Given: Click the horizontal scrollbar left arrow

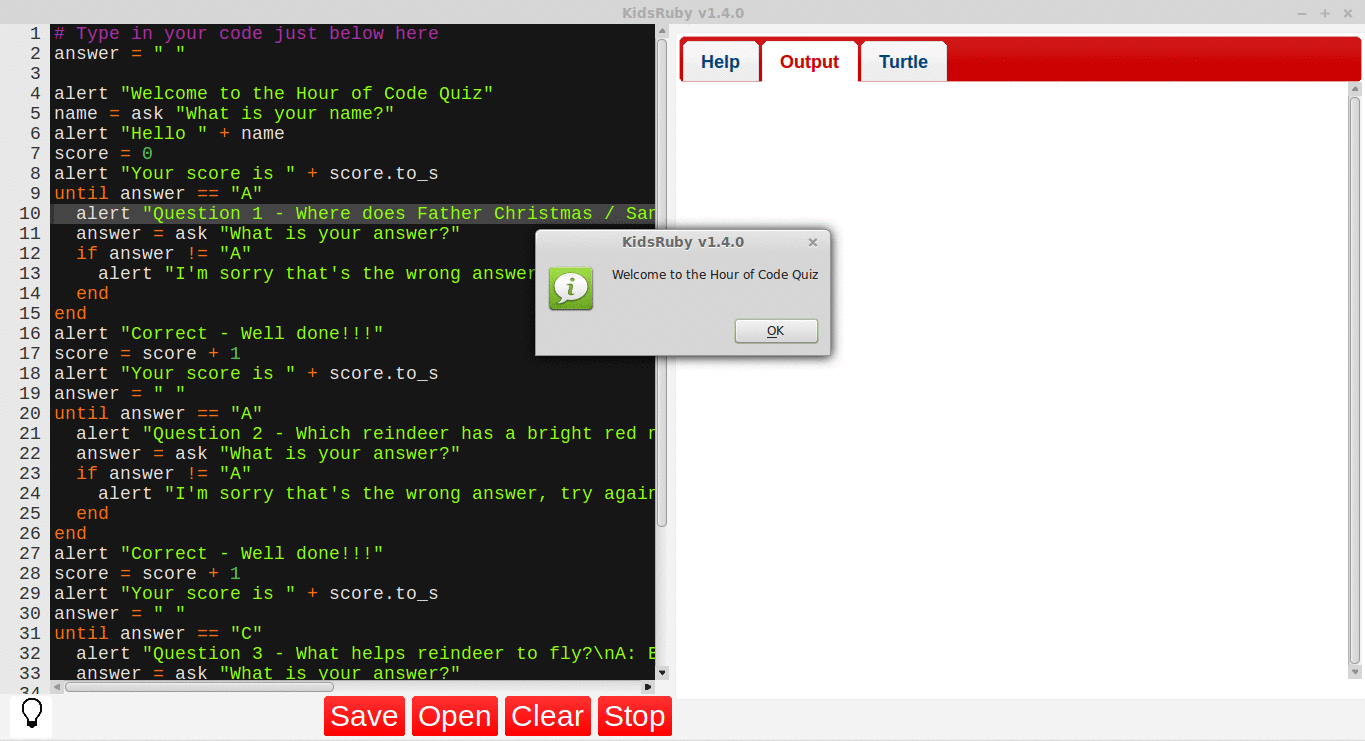Looking at the screenshot, I should [57, 687].
